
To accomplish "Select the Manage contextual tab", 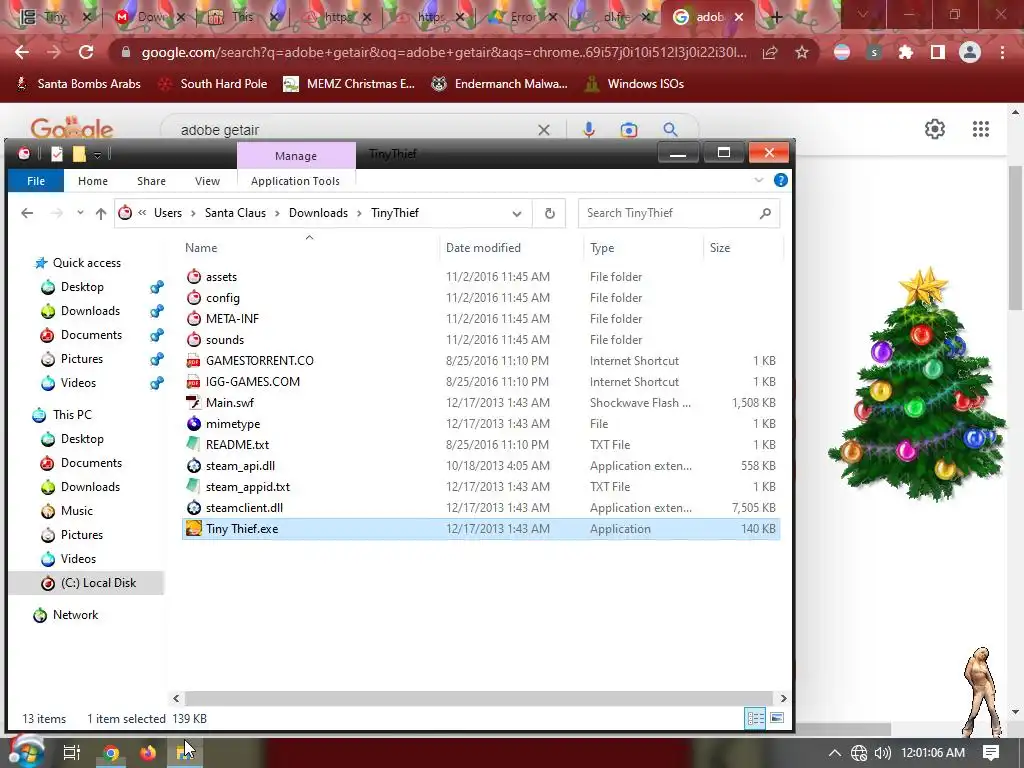I will [x=296, y=155].
